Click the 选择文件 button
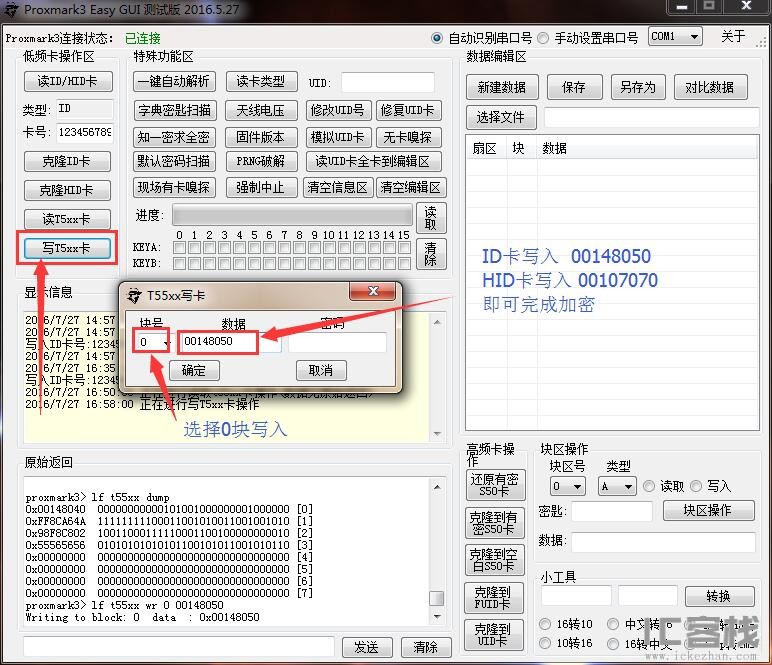This screenshot has width=772, height=665. (x=501, y=117)
